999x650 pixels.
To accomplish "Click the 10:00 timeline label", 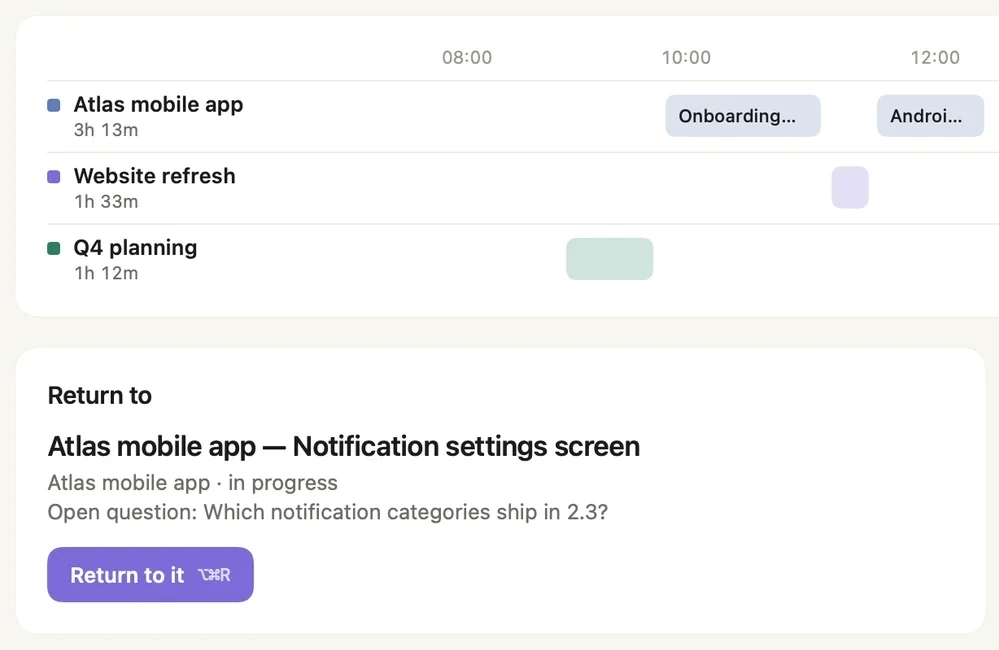I will click(x=686, y=57).
